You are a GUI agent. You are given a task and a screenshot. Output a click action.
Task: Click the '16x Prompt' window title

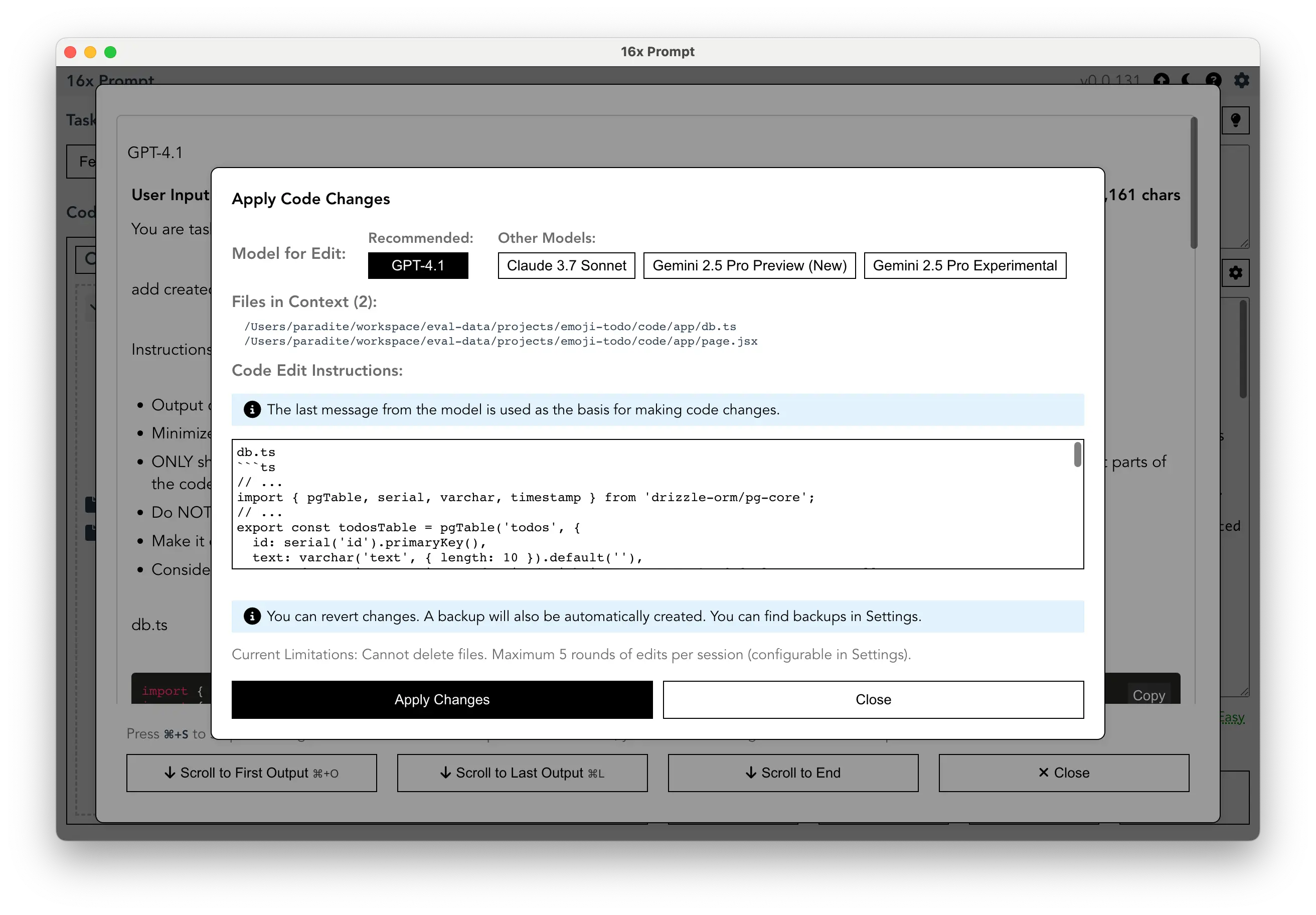pos(657,52)
